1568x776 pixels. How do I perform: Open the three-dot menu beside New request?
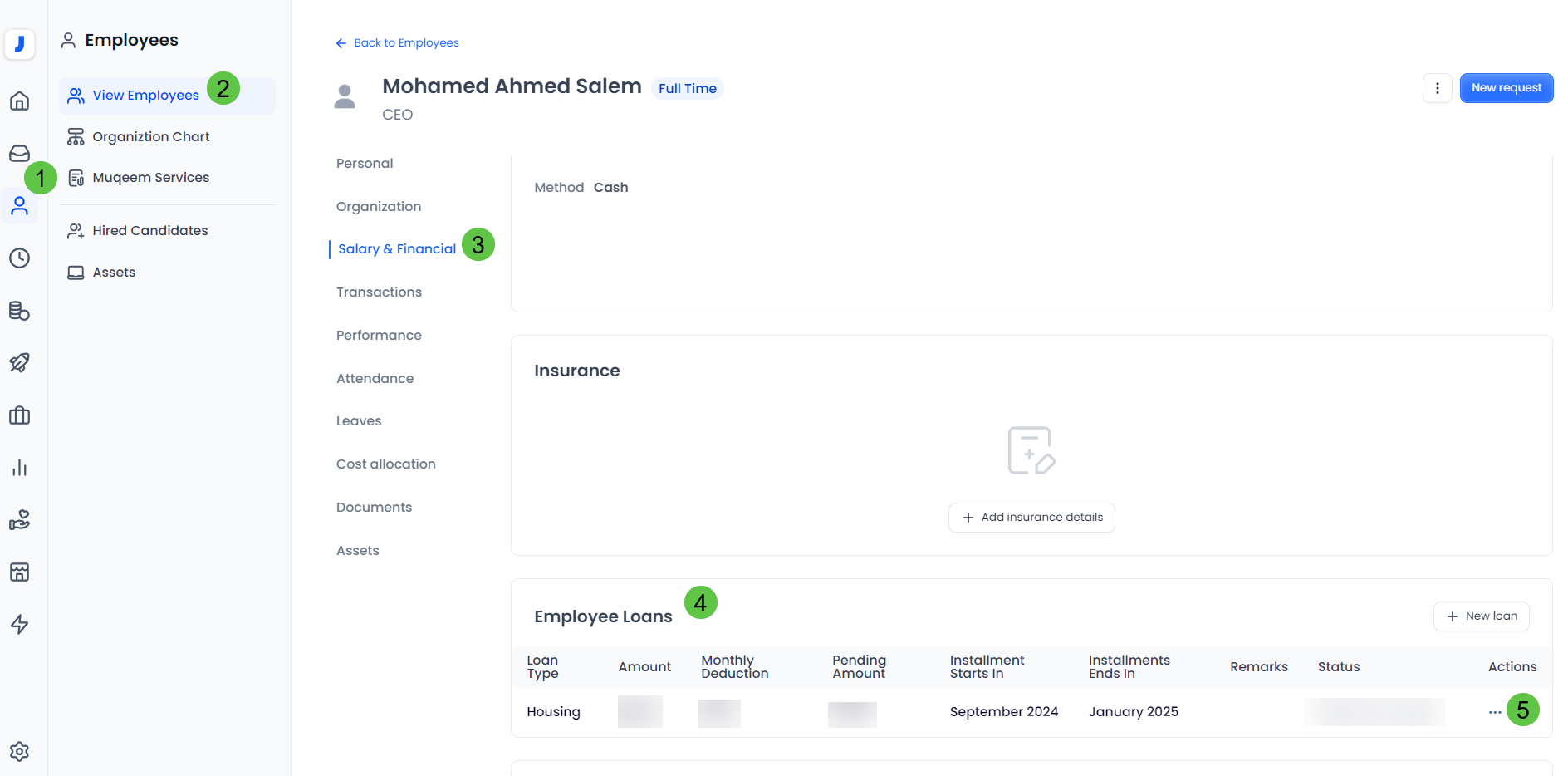[1437, 88]
